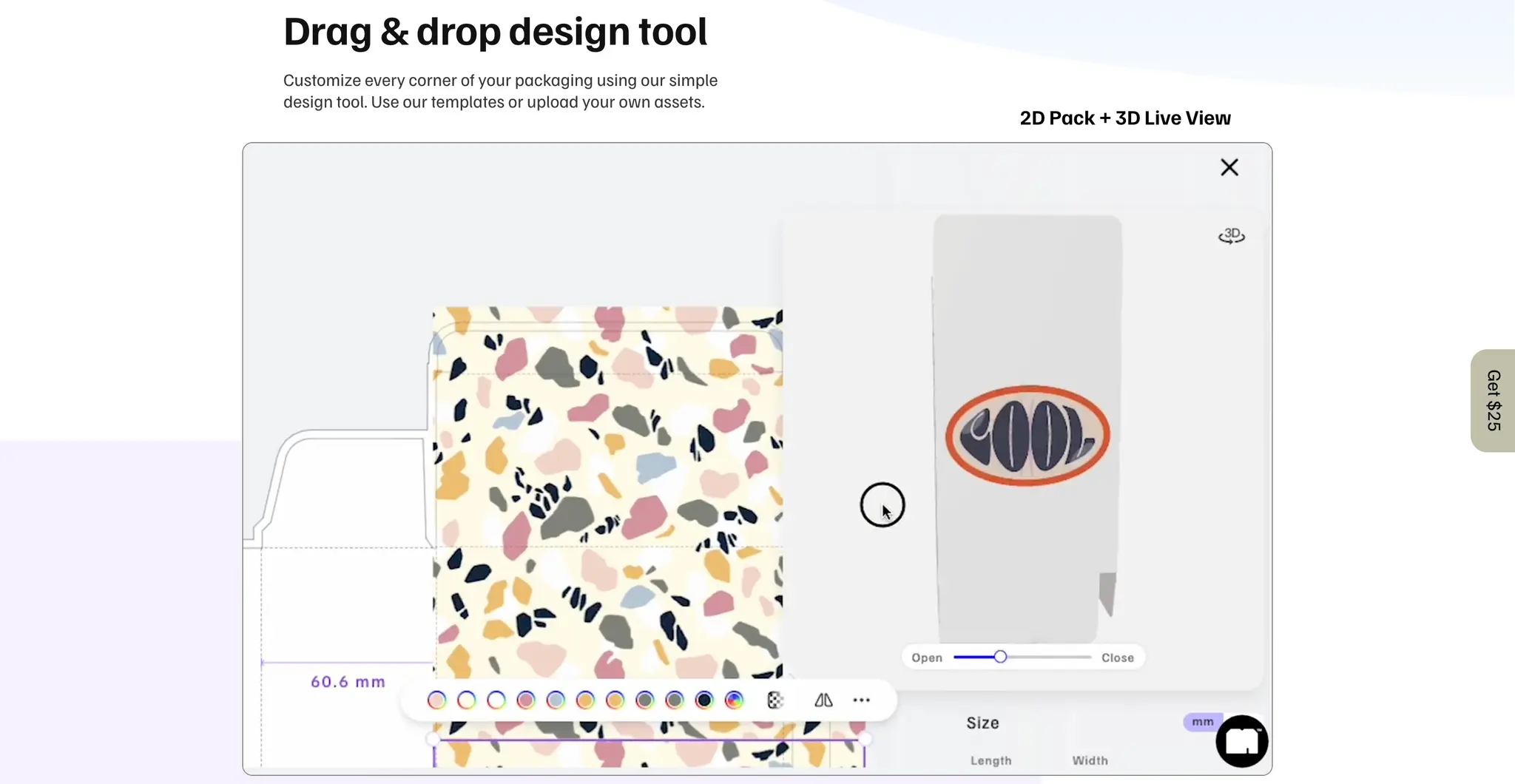The height and width of the screenshot is (784, 1515).
Task: Select the white color swatch
Action: [496, 700]
